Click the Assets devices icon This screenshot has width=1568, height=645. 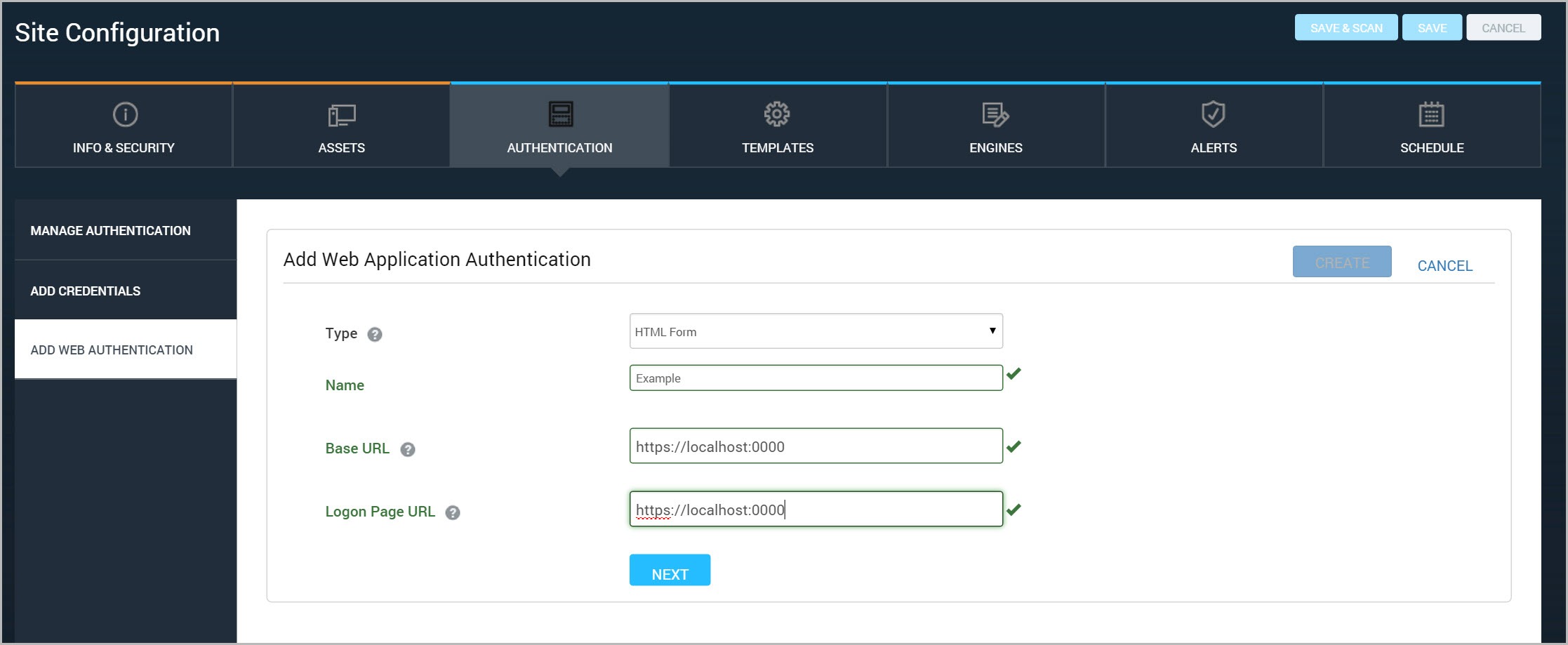coord(342,115)
